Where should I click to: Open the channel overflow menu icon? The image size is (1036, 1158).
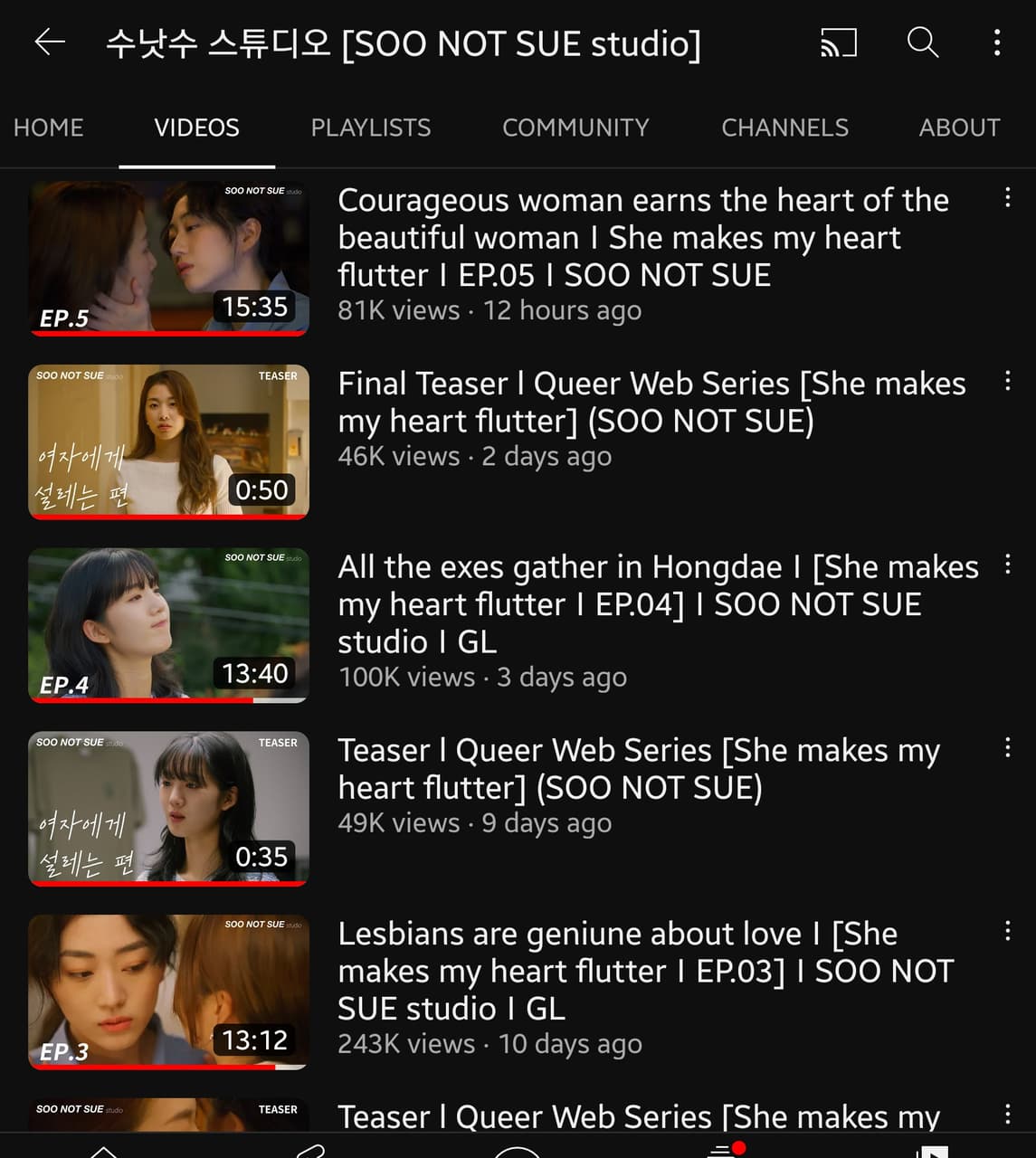[x=997, y=42]
